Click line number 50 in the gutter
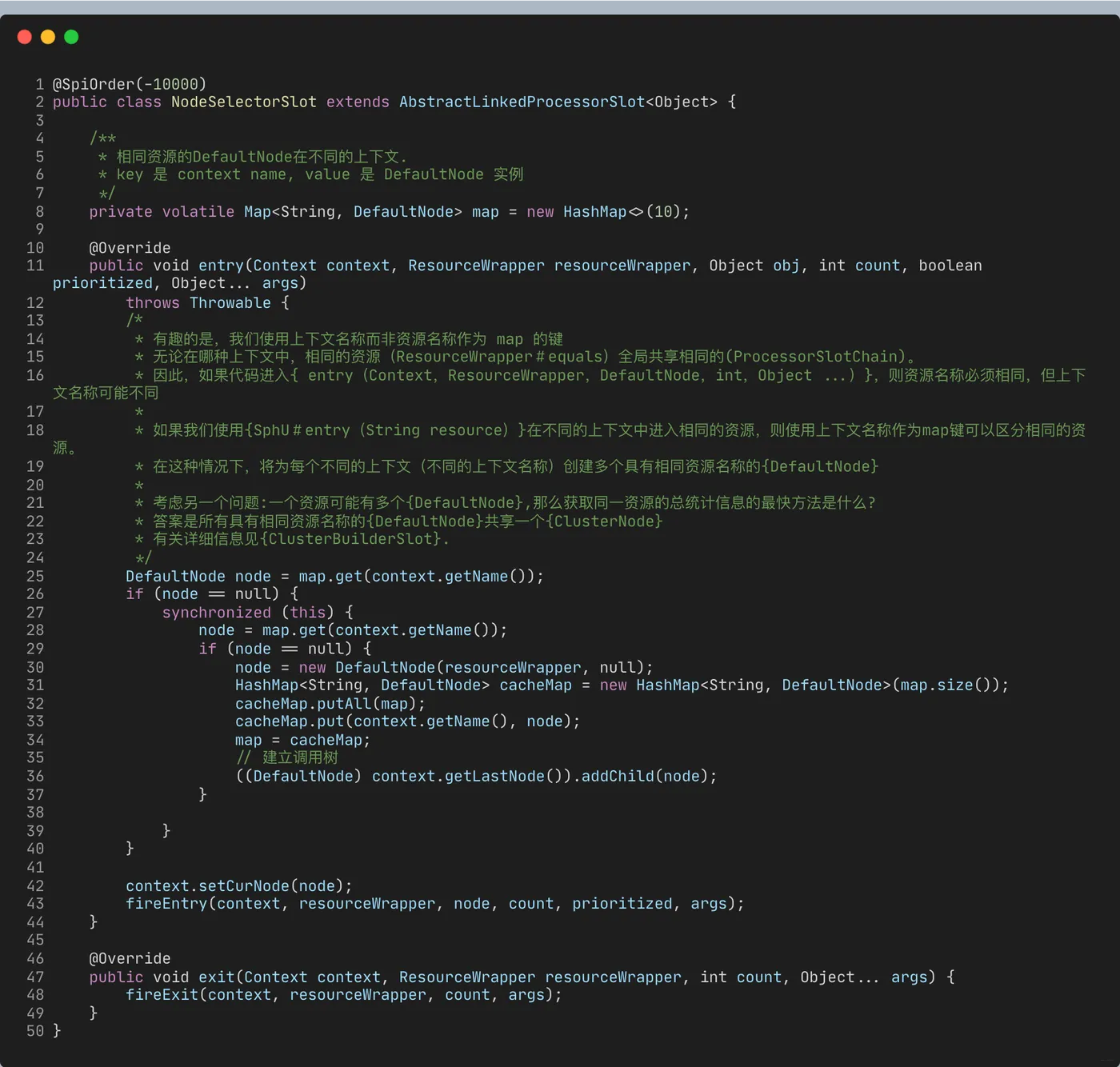The width and height of the screenshot is (1120, 1067). click(x=35, y=1032)
